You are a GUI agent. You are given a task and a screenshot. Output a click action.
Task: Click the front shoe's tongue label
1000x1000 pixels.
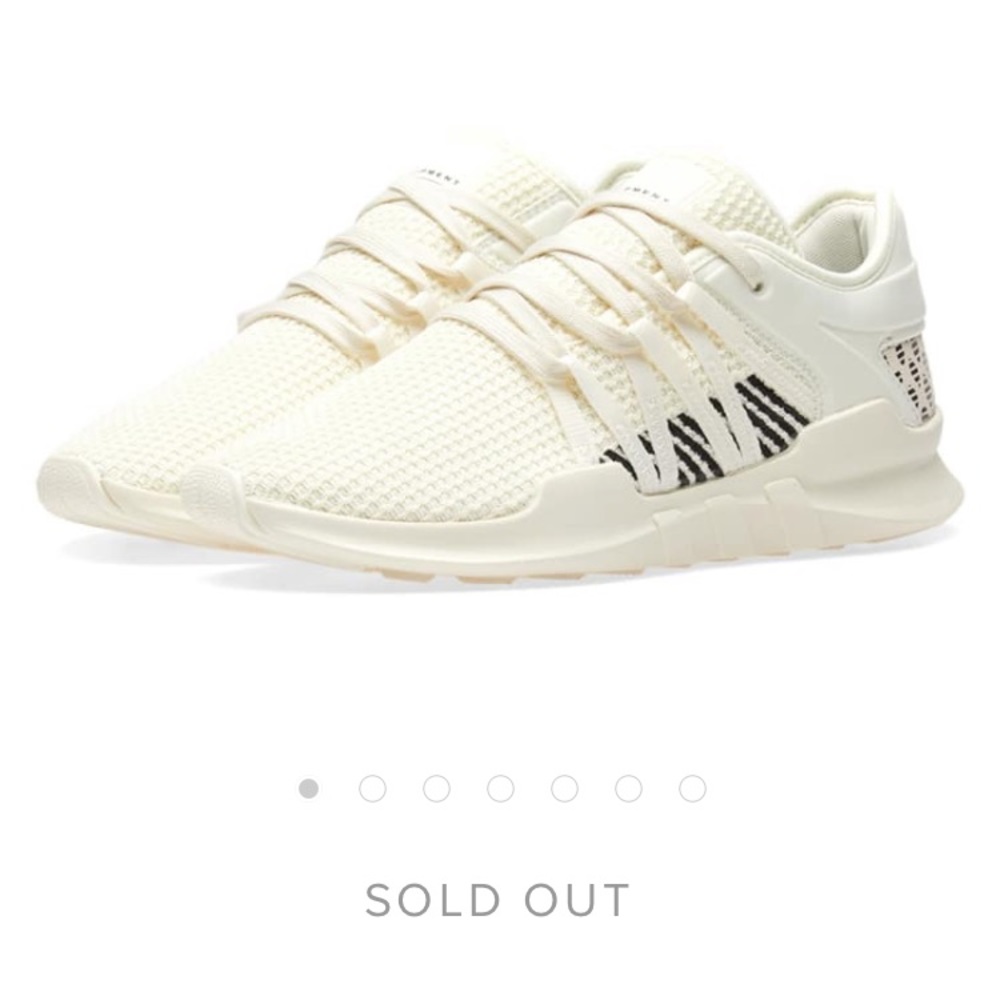coord(644,191)
